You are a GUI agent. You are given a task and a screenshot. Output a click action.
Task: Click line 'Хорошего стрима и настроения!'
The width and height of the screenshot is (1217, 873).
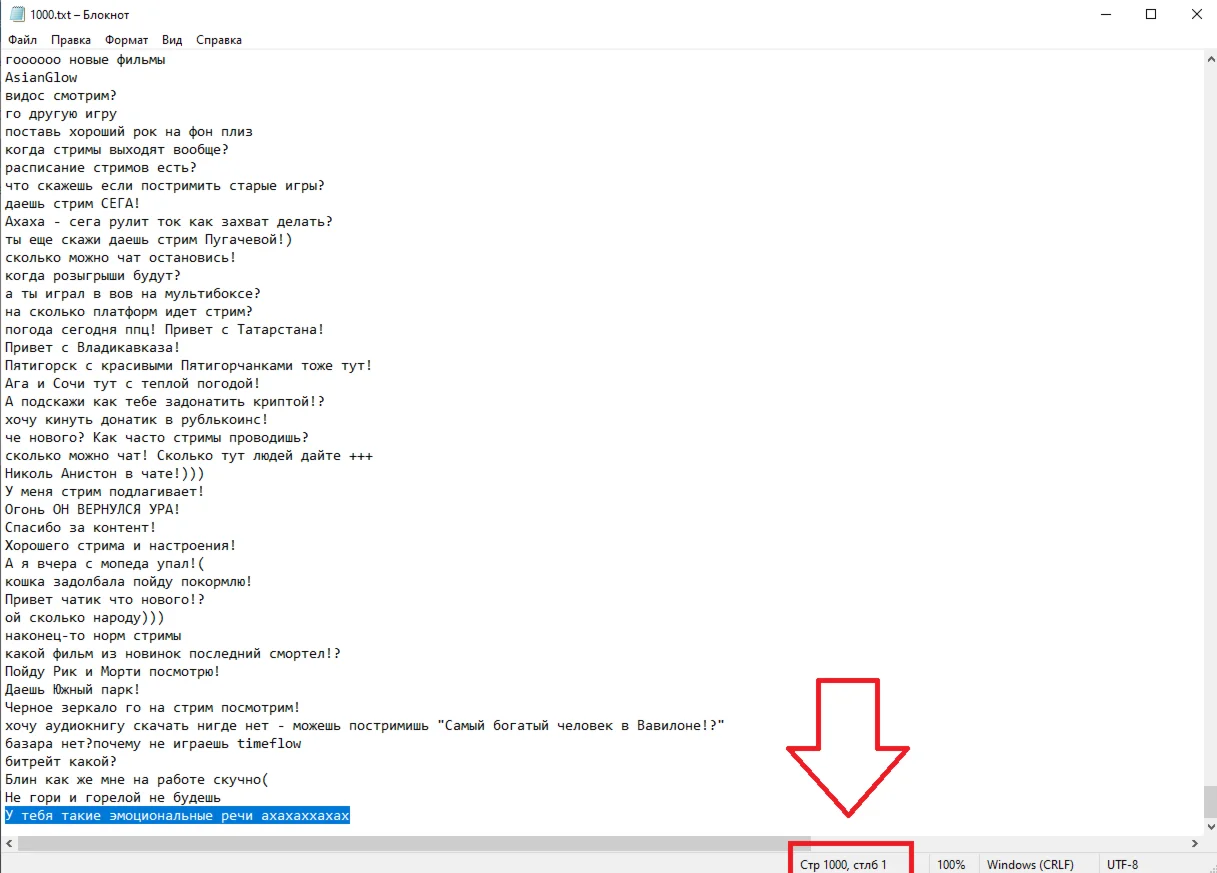[121, 545]
